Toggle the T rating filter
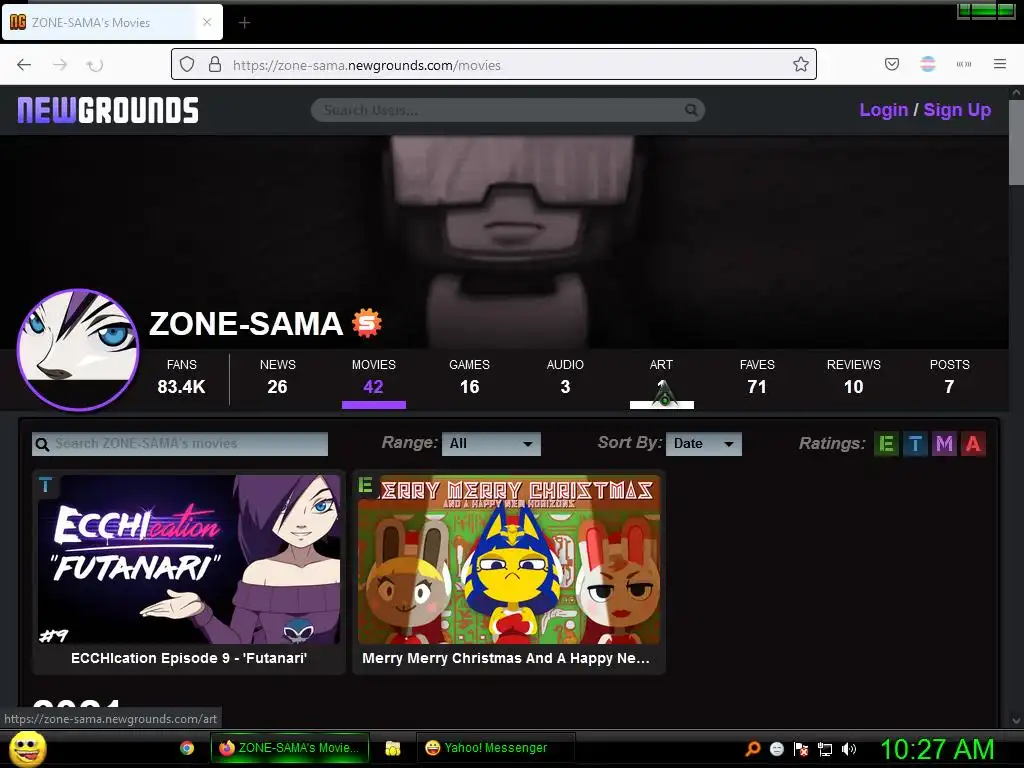This screenshot has height=768, width=1024. pos(915,444)
